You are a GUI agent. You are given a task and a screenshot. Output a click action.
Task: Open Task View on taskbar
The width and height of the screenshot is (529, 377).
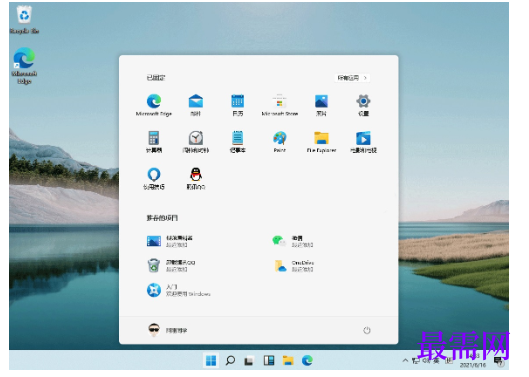249,361
